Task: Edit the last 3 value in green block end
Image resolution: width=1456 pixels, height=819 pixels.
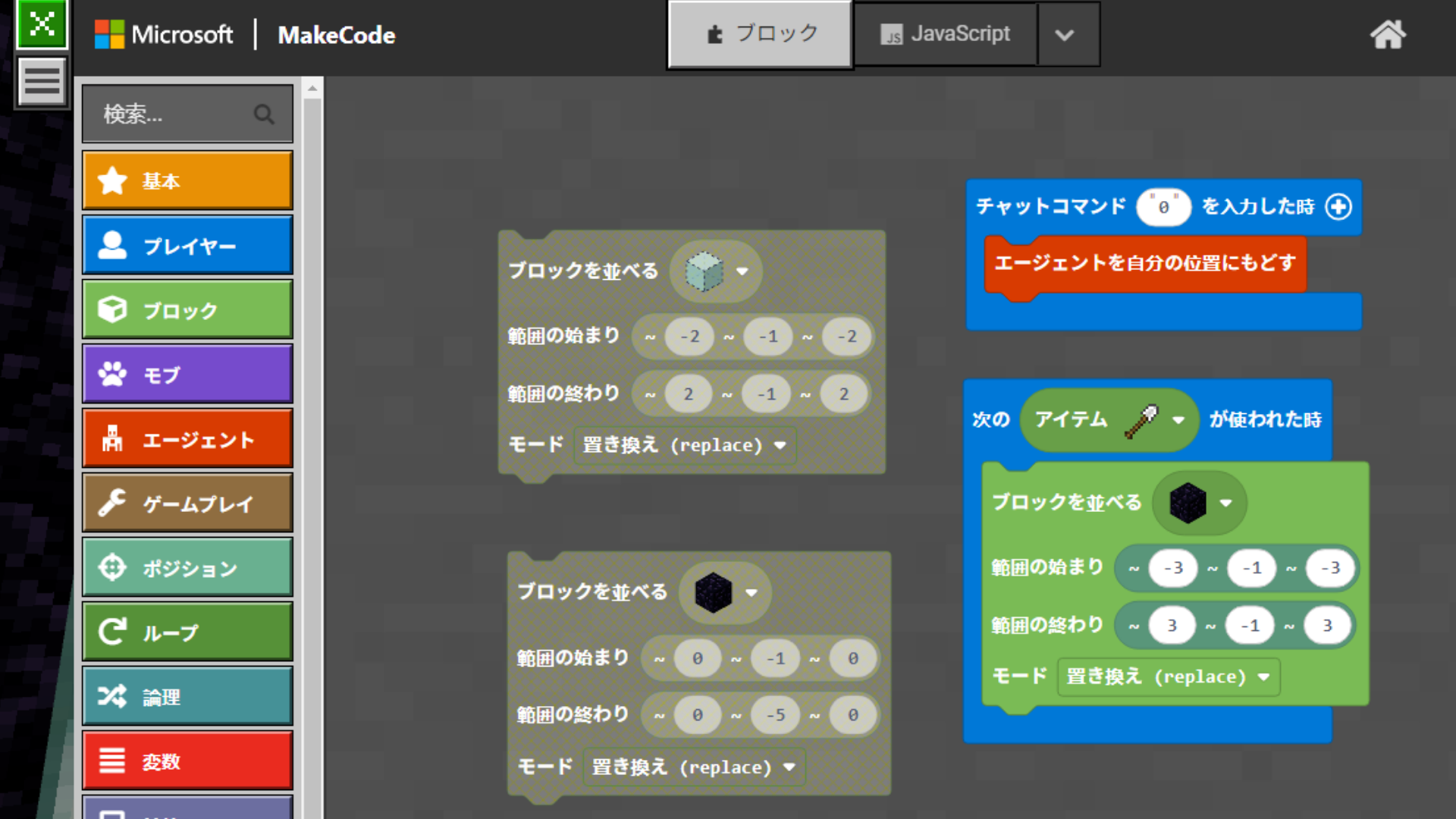Action: click(1327, 626)
